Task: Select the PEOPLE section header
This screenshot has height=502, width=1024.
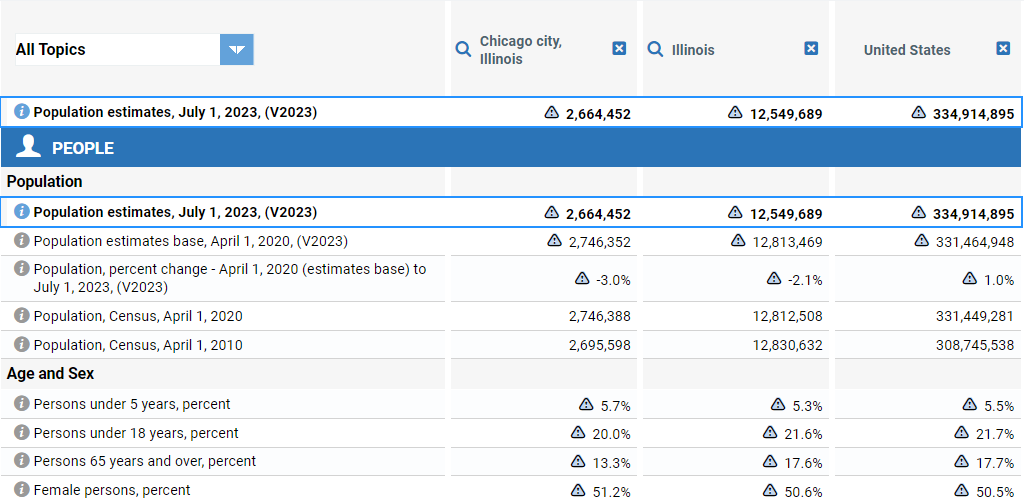Action: (83, 148)
